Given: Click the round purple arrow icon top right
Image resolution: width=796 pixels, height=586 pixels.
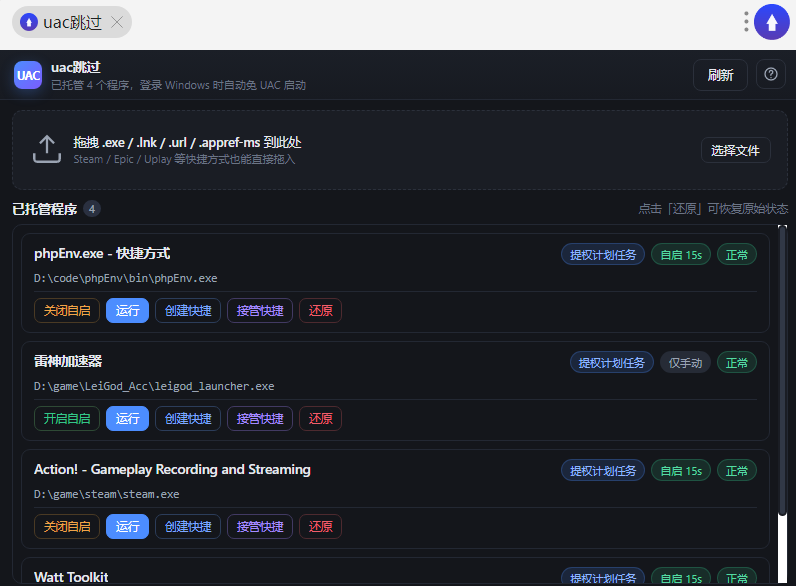Looking at the screenshot, I should click(x=772, y=22).
